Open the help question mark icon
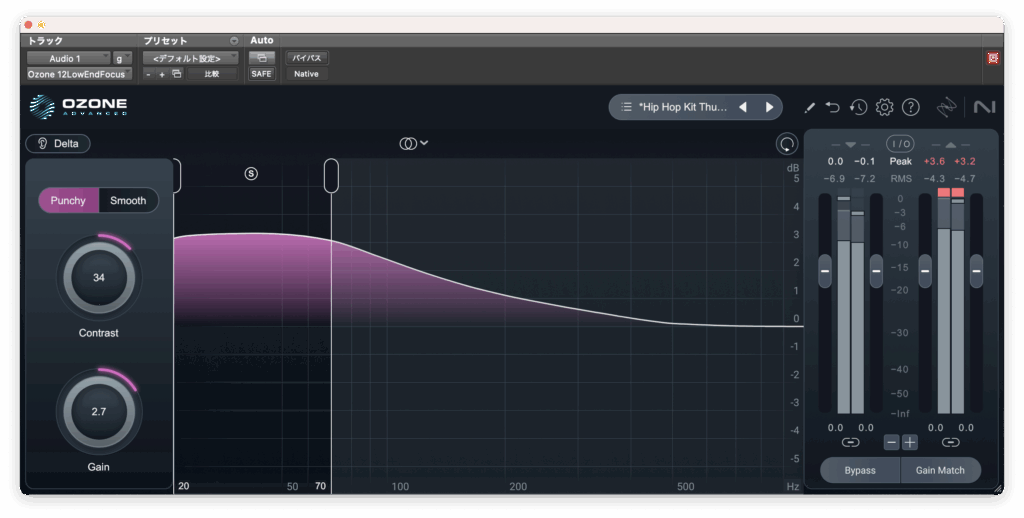 pyautogui.click(x=910, y=107)
